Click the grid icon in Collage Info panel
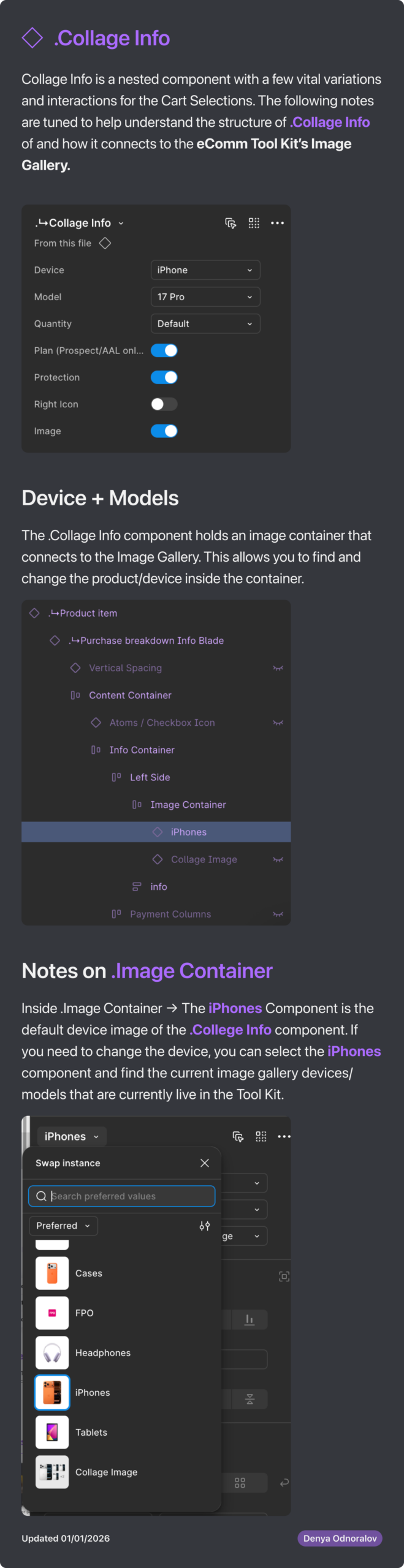The image size is (404, 1568). (x=254, y=223)
